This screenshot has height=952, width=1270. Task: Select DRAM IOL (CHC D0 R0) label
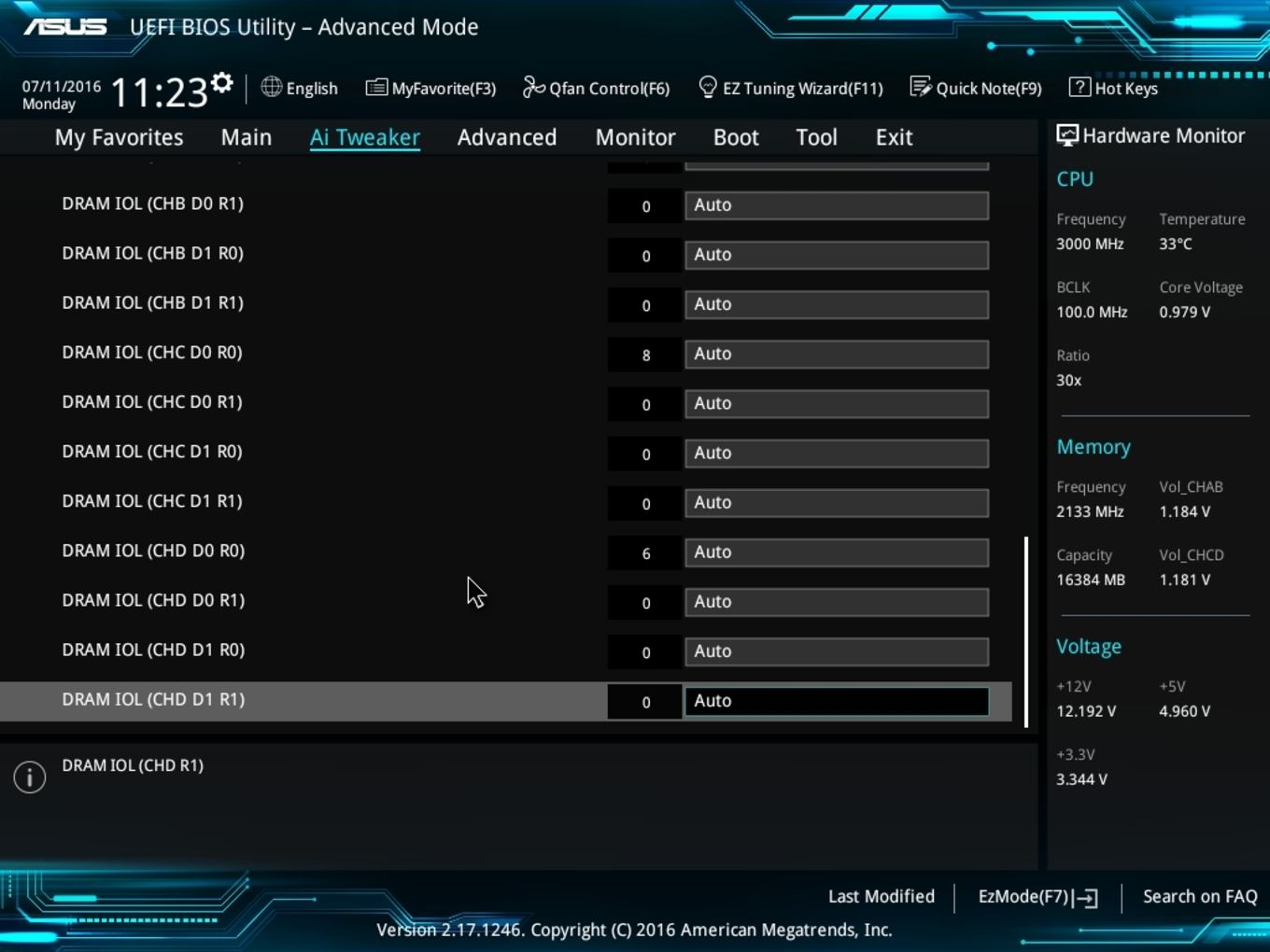coord(152,352)
